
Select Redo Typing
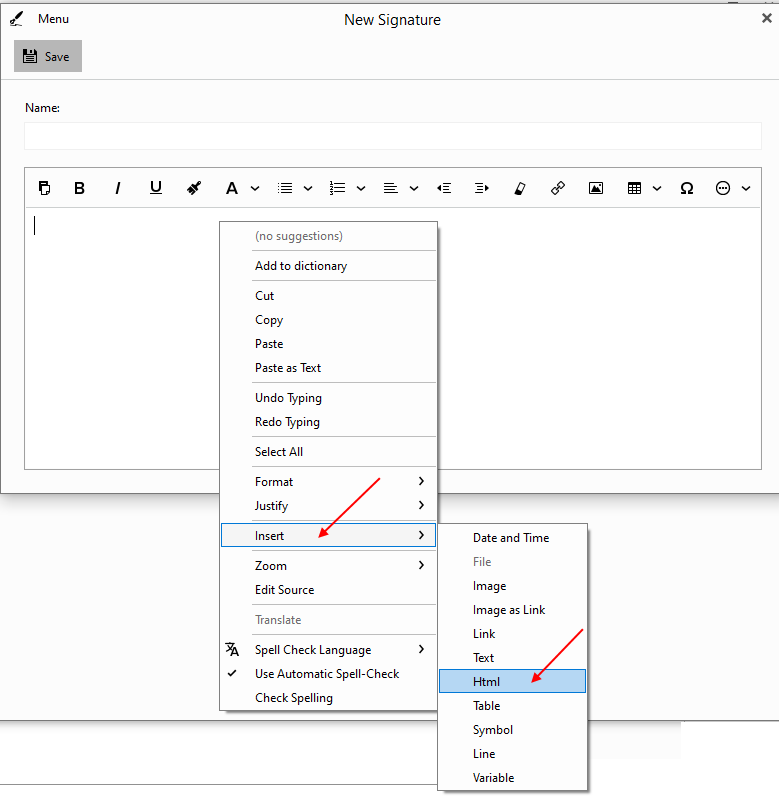[328, 422]
